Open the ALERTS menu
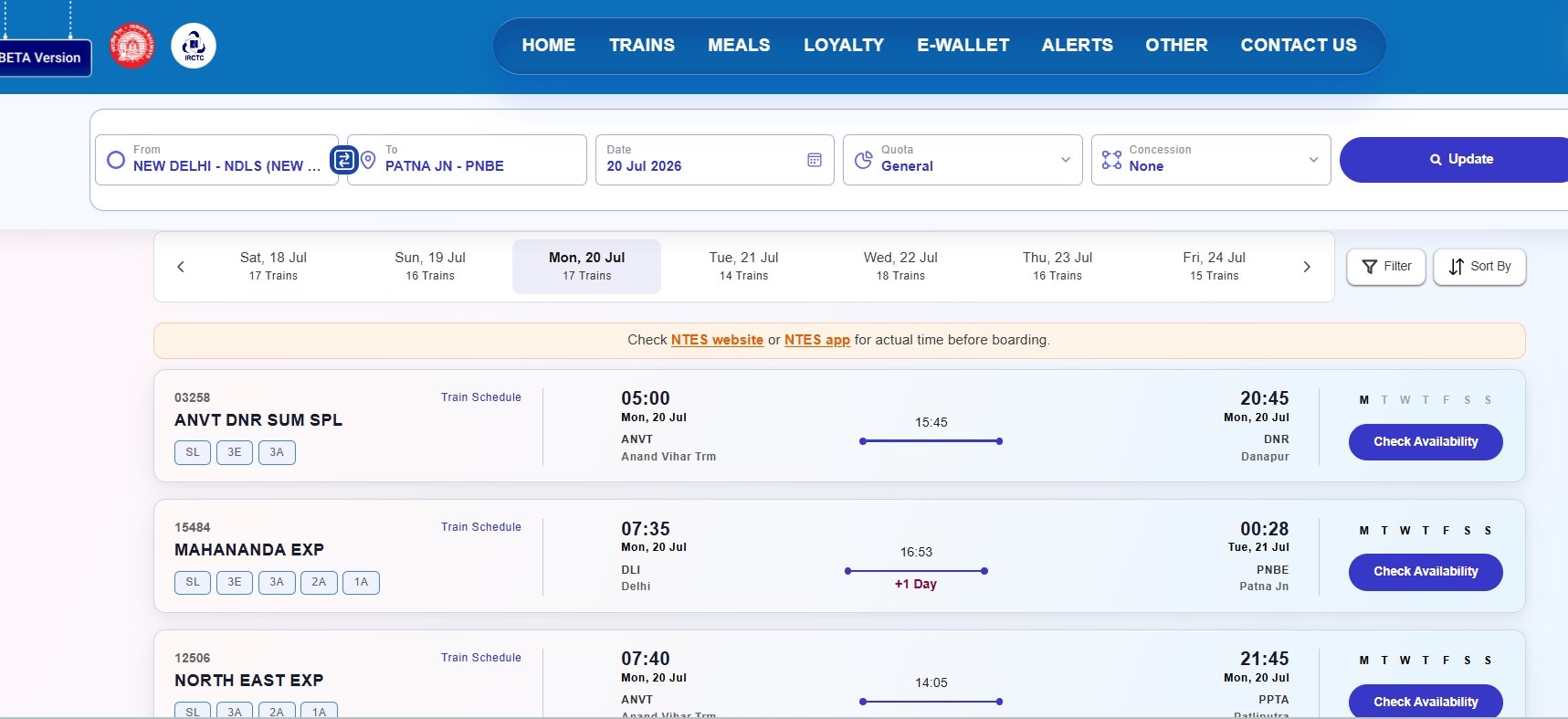Image resolution: width=1568 pixels, height=719 pixels. [1078, 45]
